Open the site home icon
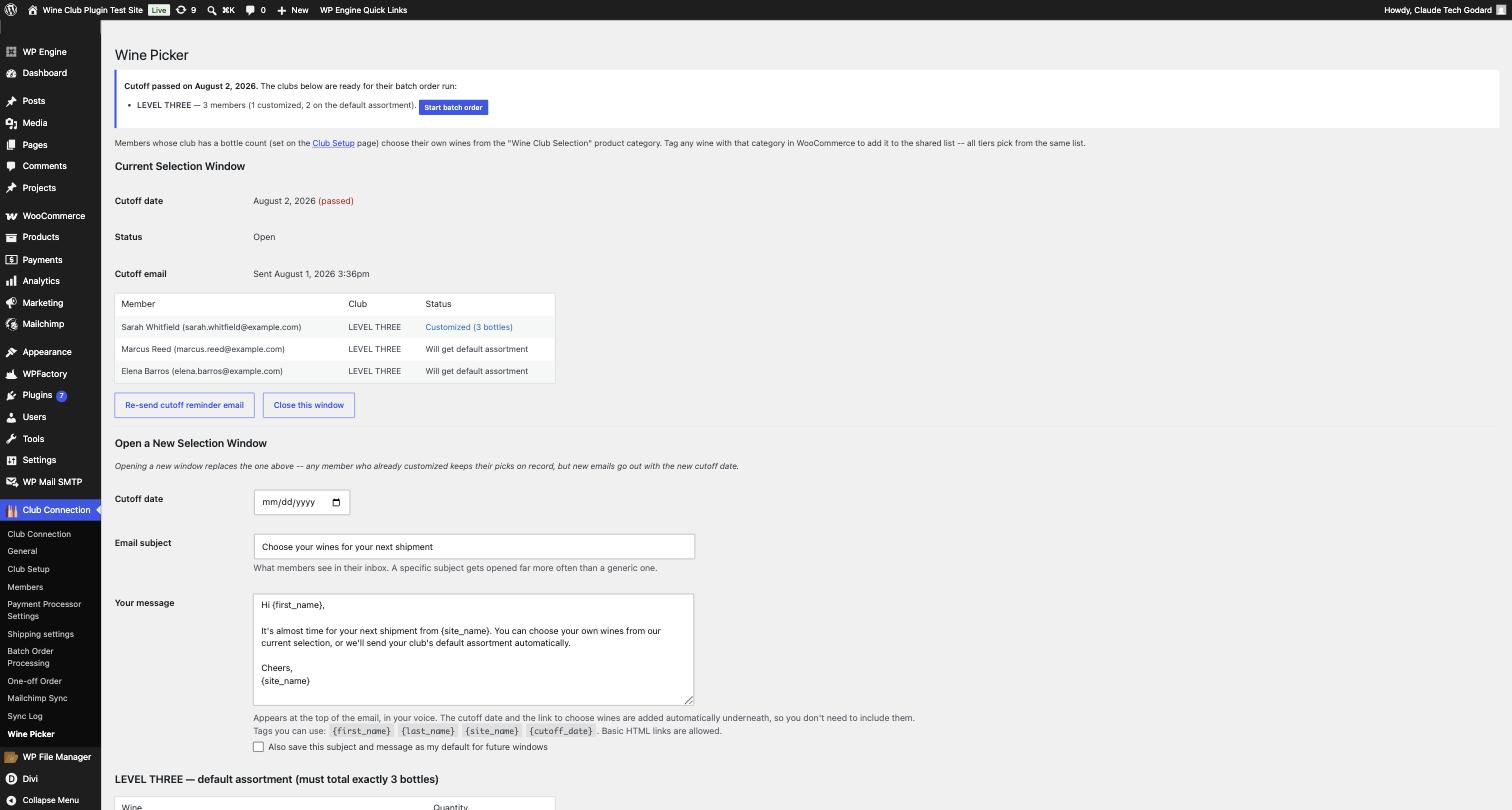Viewport: 1512px width, 810px height. click(33, 10)
